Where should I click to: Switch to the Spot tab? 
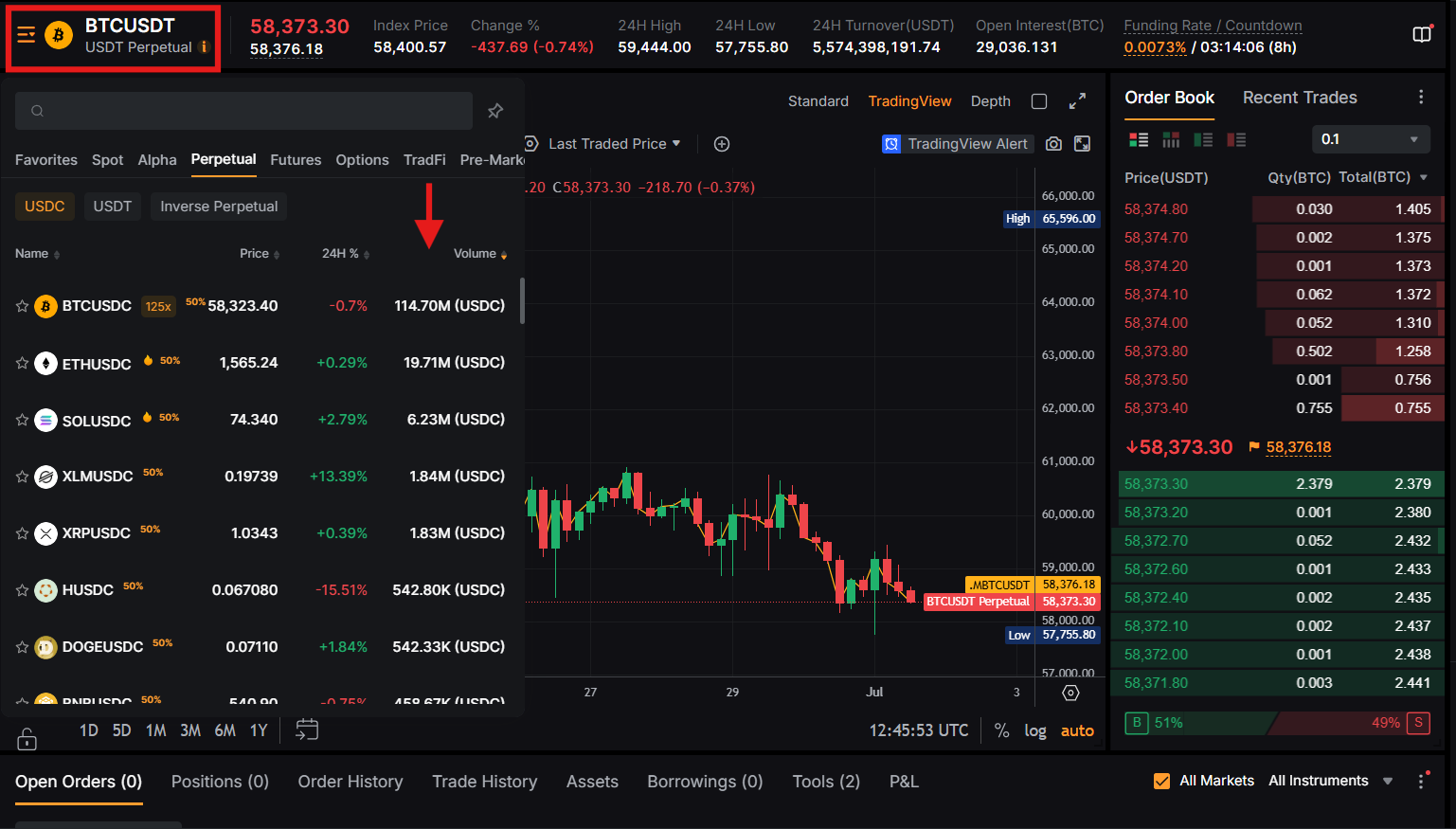[x=108, y=160]
